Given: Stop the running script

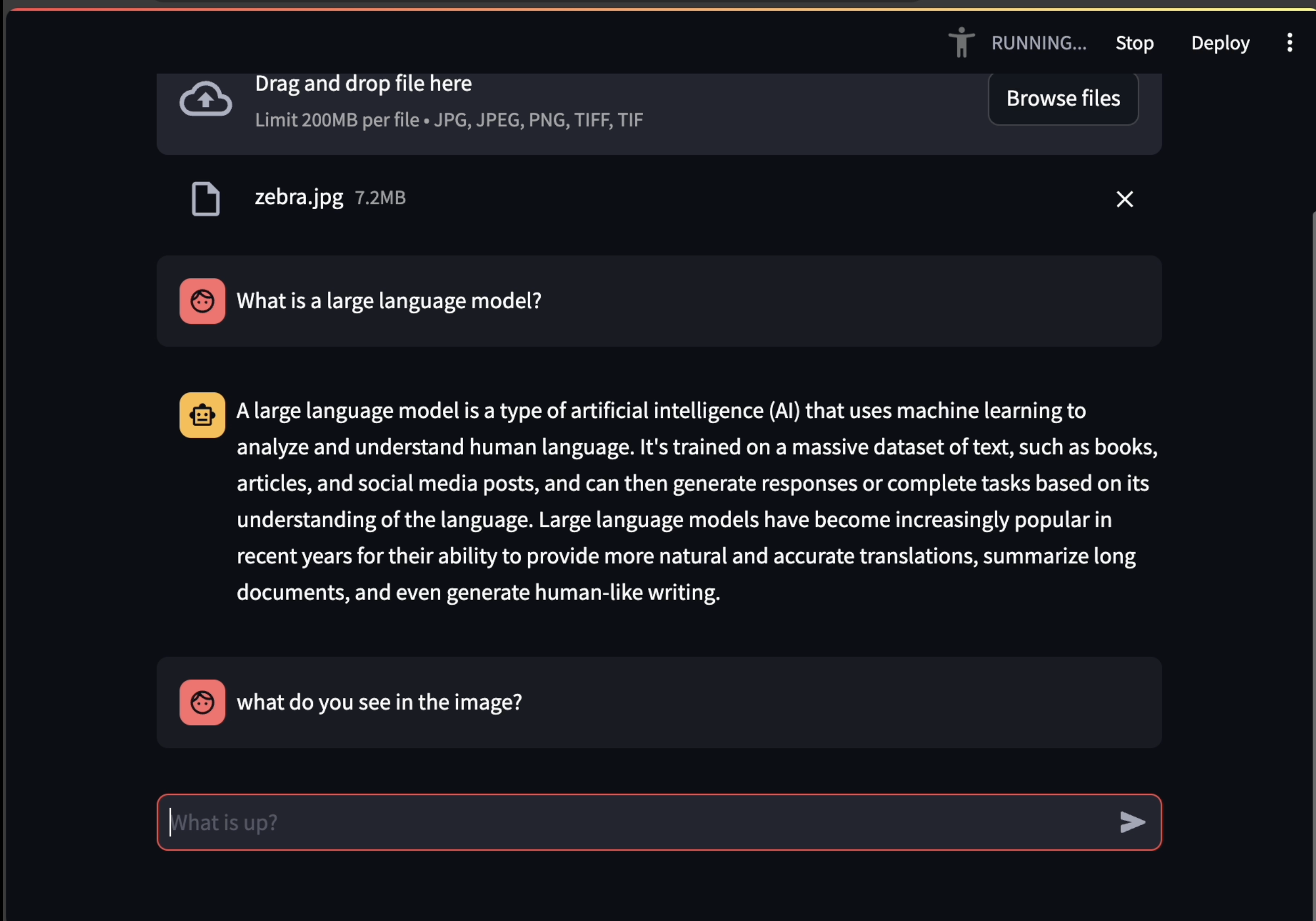Looking at the screenshot, I should point(1134,43).
